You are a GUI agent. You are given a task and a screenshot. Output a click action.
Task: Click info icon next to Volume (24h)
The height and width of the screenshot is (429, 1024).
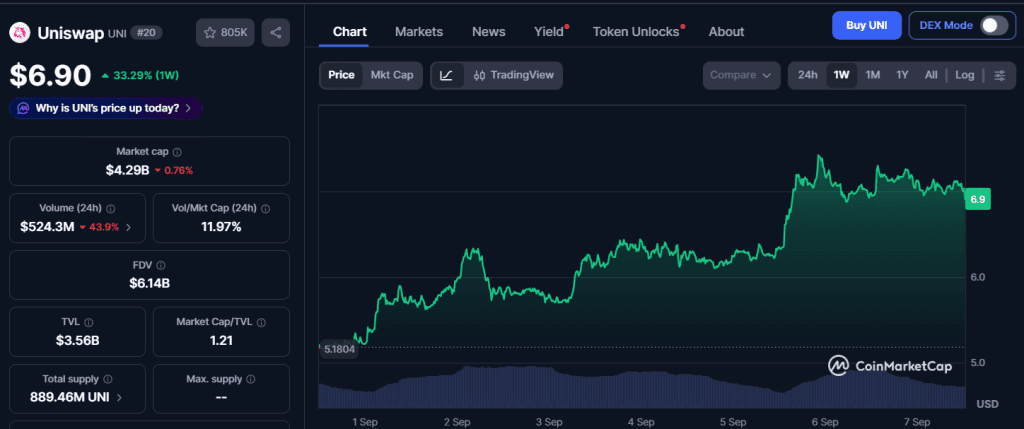[x=110, y=209]
